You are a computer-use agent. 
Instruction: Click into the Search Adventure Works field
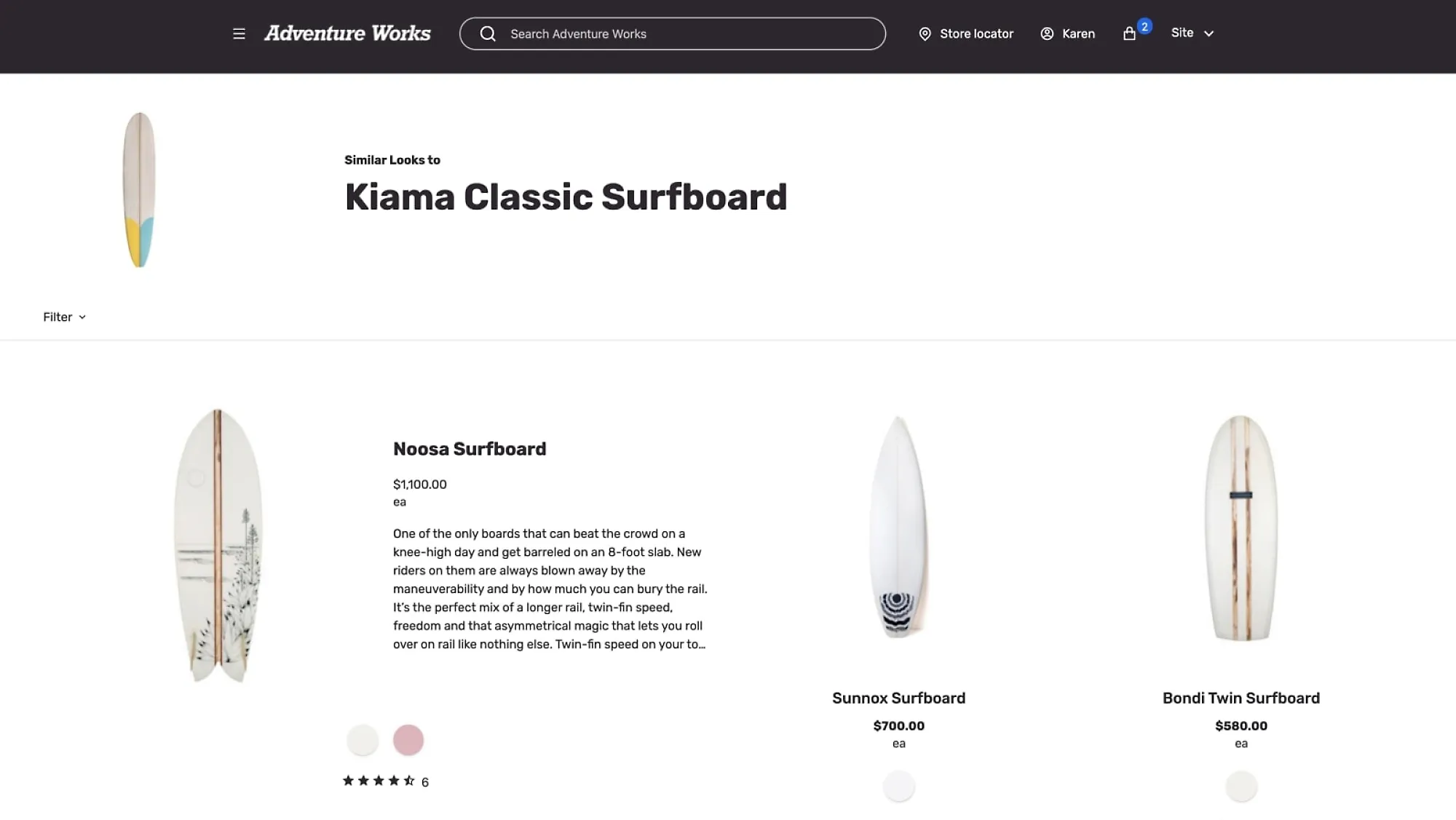point(684,33)
